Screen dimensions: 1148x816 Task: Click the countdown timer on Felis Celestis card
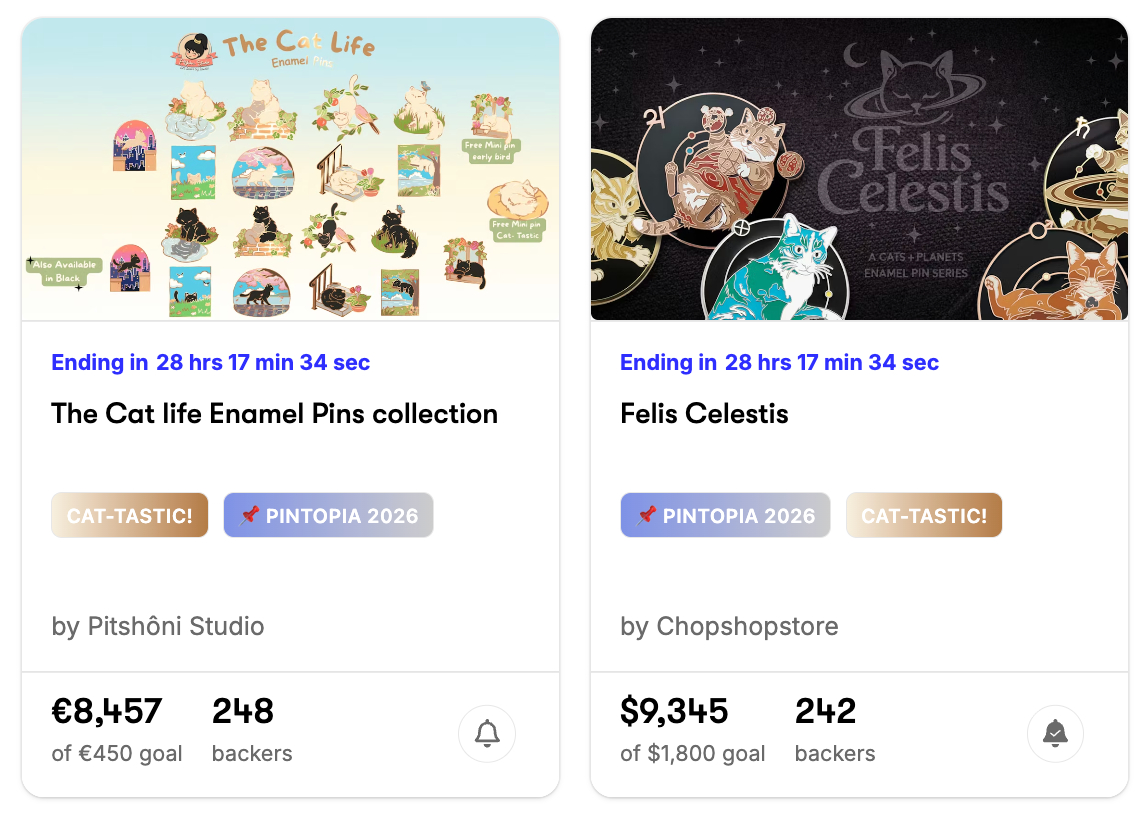pos(780,363)
